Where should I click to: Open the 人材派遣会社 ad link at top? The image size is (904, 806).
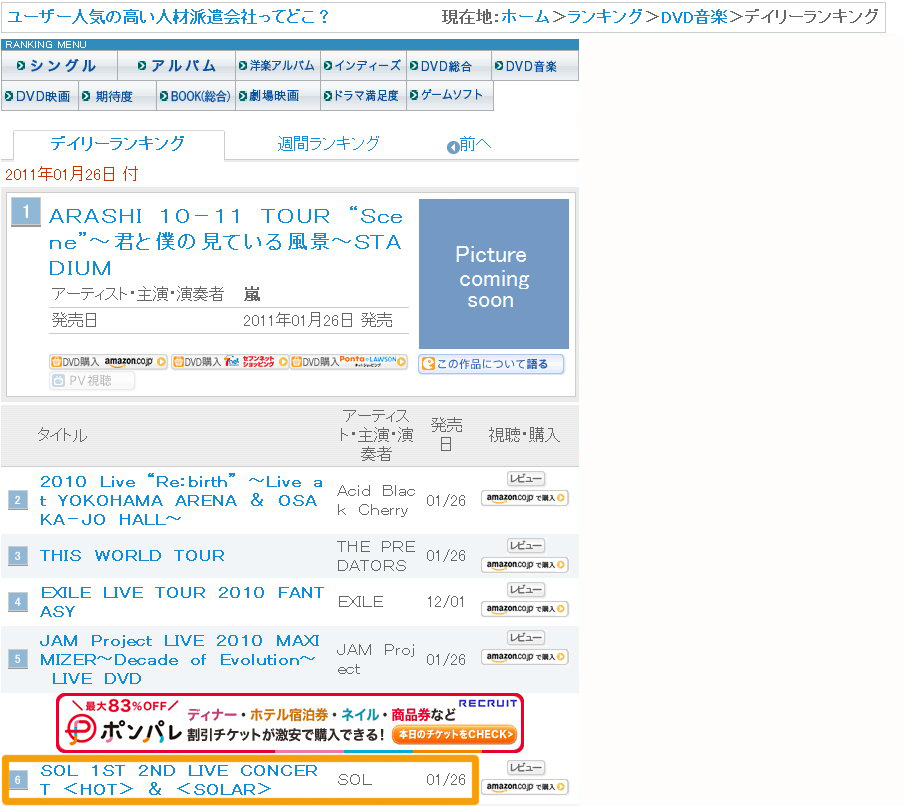(x=168, y=17)
